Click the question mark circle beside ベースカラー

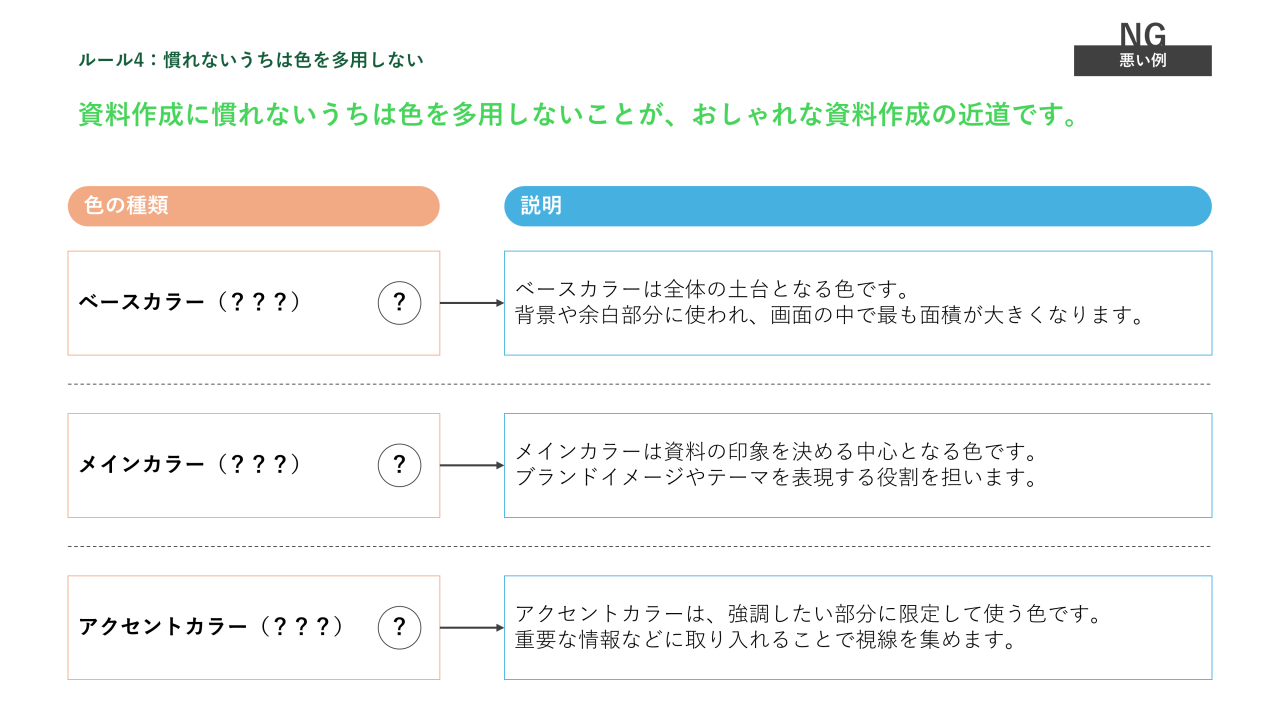(399, 303)
